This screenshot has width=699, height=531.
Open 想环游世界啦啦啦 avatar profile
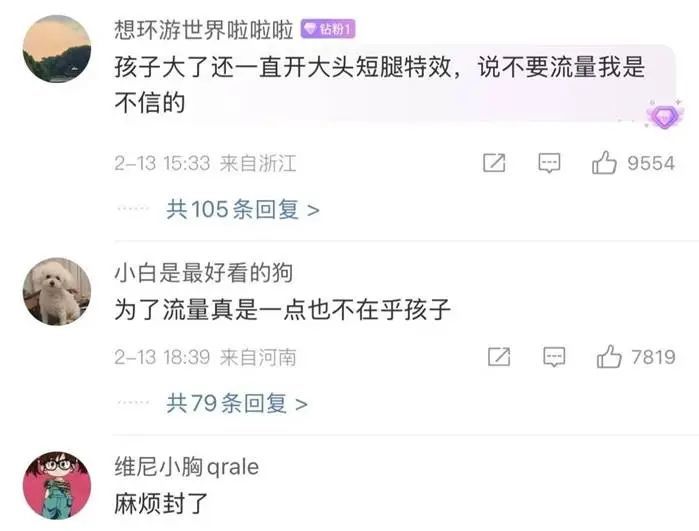tap(57, 49)
